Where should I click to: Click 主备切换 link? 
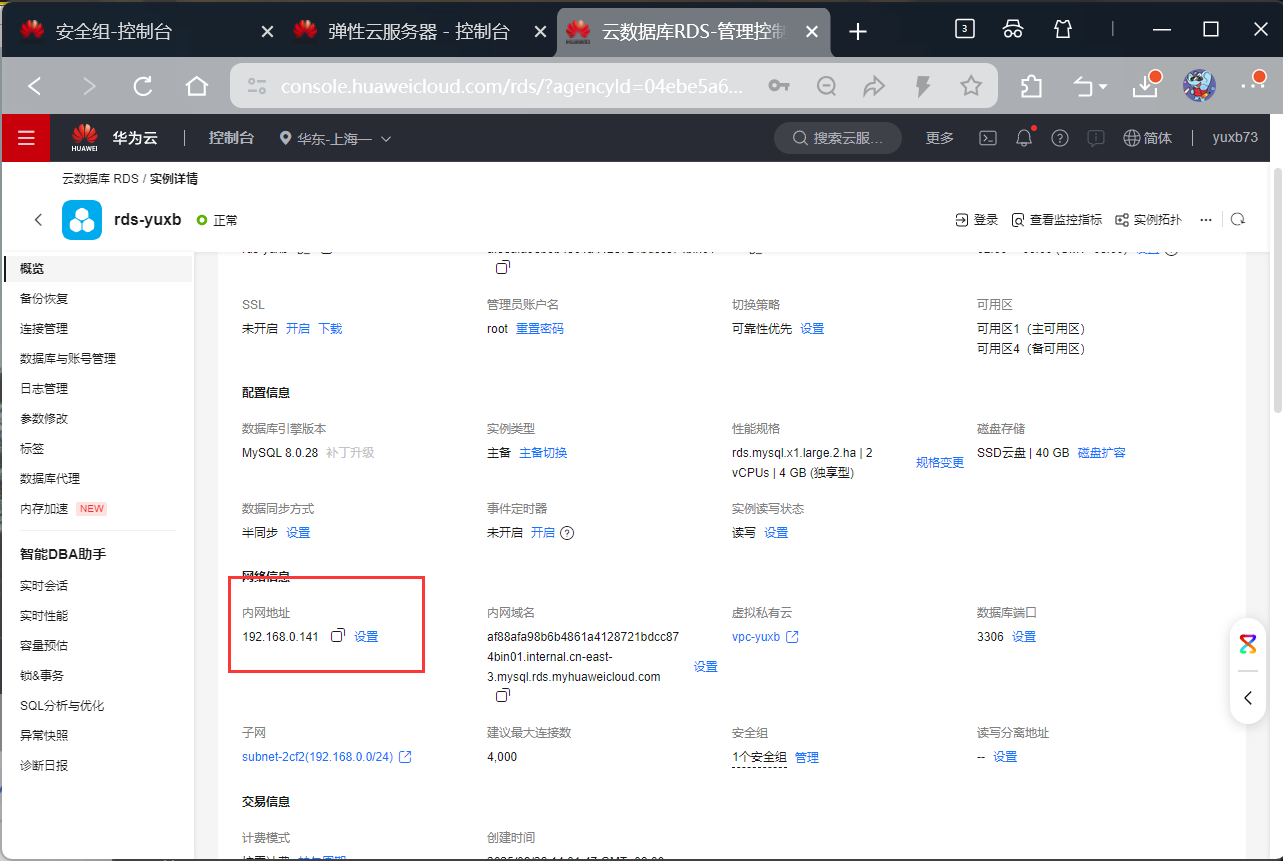coord(543,452)
